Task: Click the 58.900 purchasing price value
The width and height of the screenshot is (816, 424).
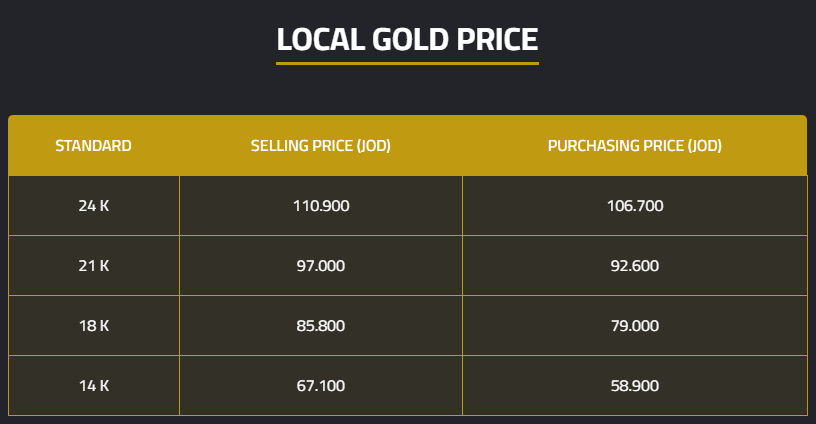Action: (634, 385)
